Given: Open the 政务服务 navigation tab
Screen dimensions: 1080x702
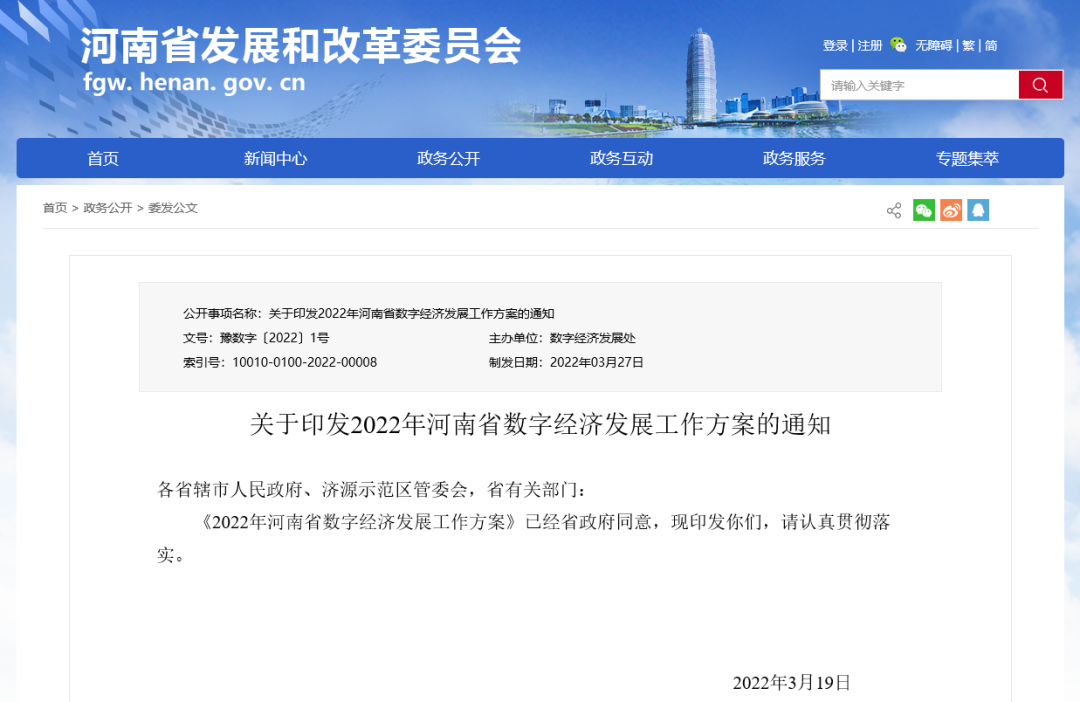Looking at the screenshot, I should click(x=794, y=158).
